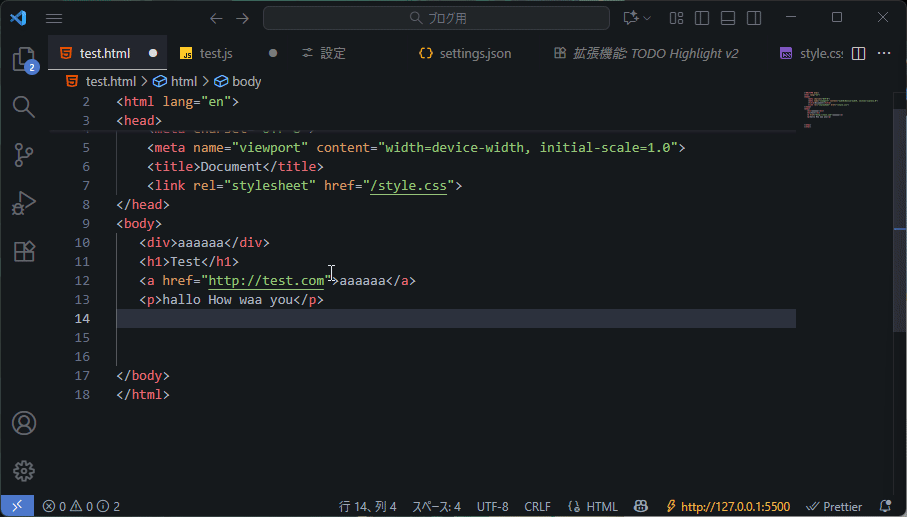Image resolution: width=907 pixels, height=517 pixels.
Task: Change the CRLF end of line sequence
Action: (x=537, y=507)
